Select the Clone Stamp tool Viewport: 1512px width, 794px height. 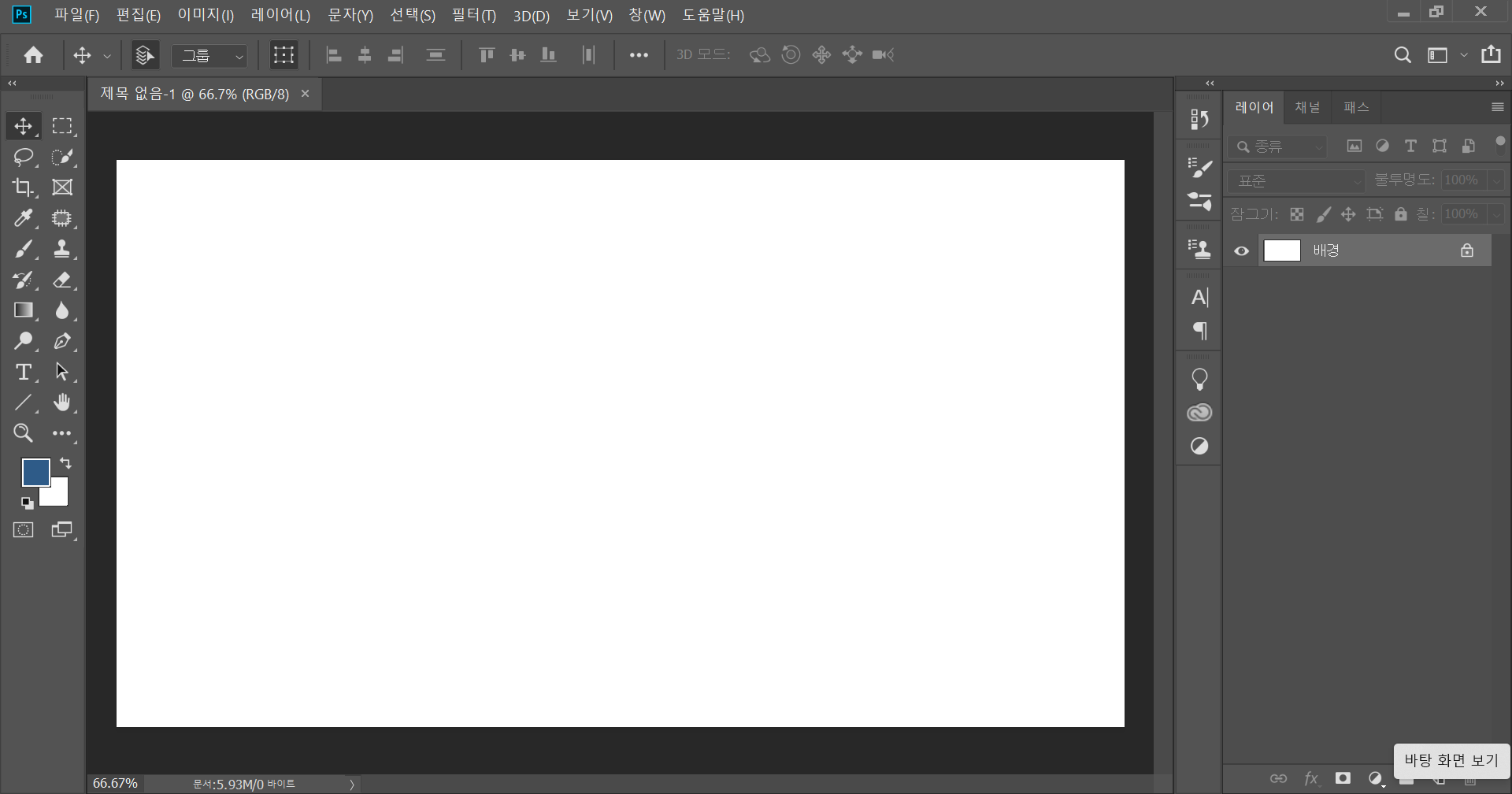61,249
